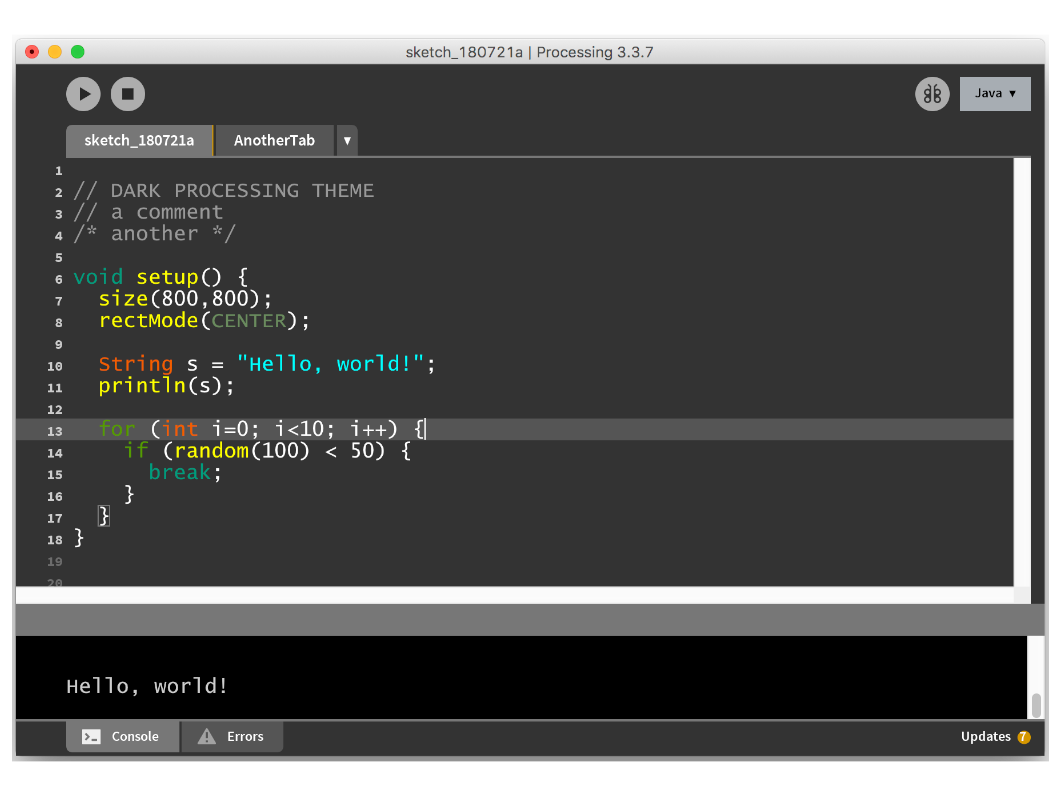This screenshot has width=1057, height=795.
Task: Click the rectMode function call
Action: pyautogui.click(x=150, y=321)
